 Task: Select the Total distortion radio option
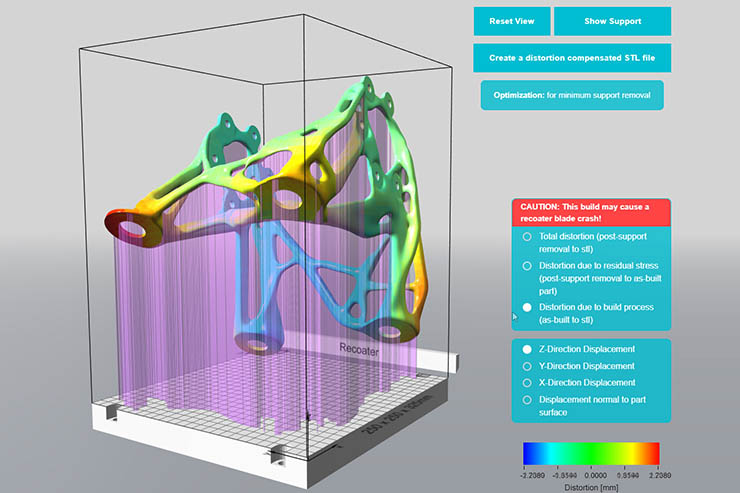click(526, 237)
